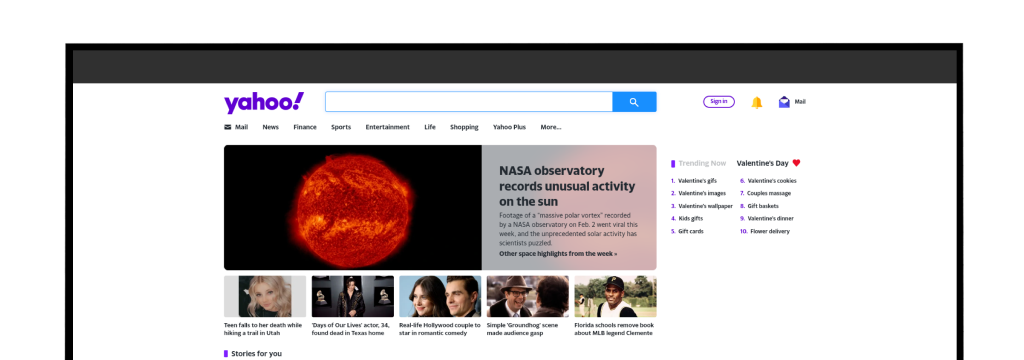The image size is (1024, 360).
Task: Click the lead story summary about polar vortex
Action: [x=568, y=229]
